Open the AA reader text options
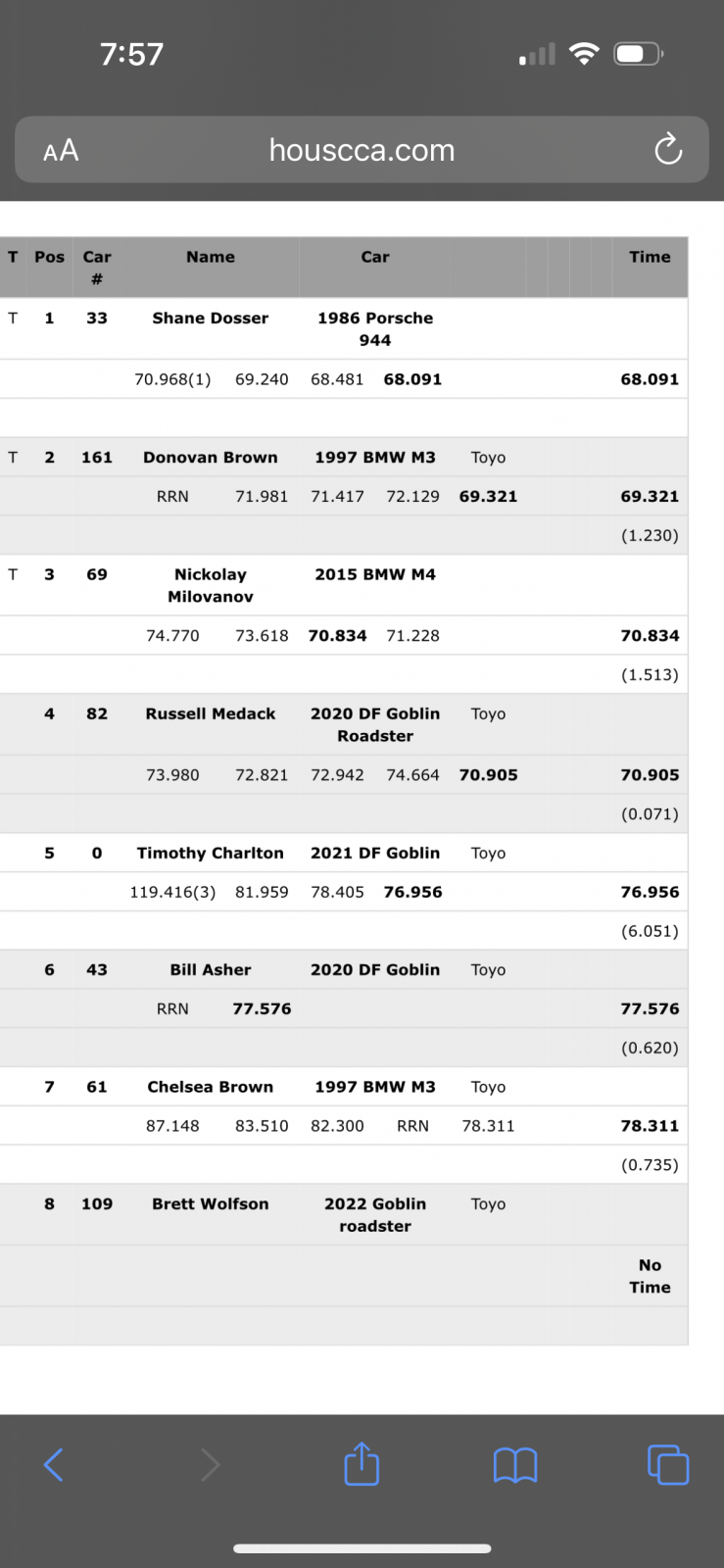The height and width of the screenshot is (1568, 724). click(61, 150)
